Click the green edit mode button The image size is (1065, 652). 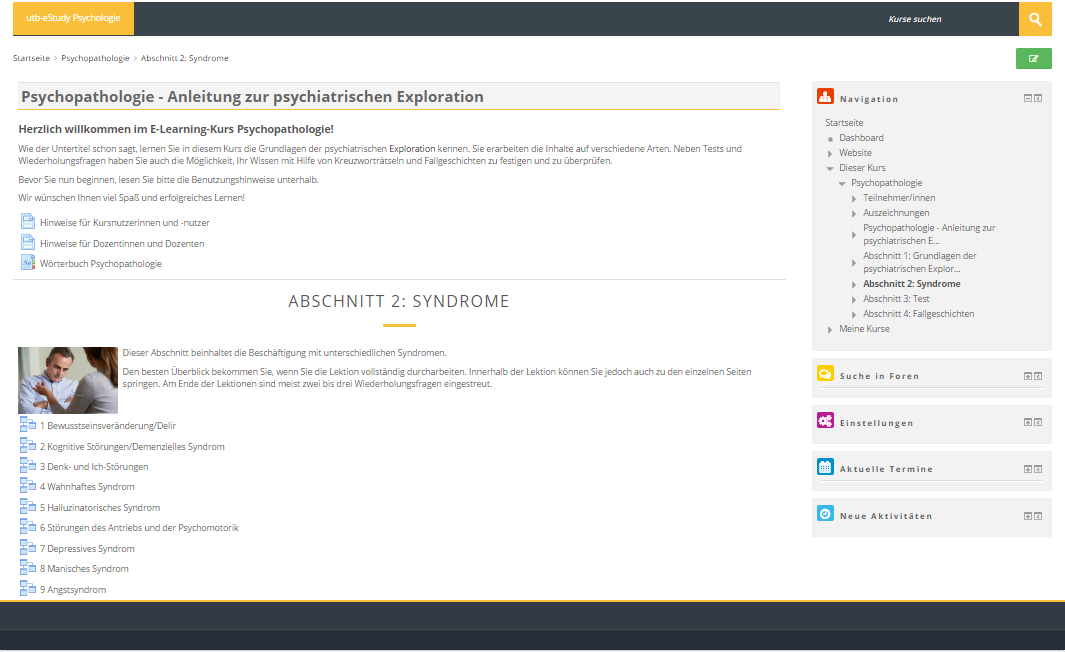(x=1034, y=58)
